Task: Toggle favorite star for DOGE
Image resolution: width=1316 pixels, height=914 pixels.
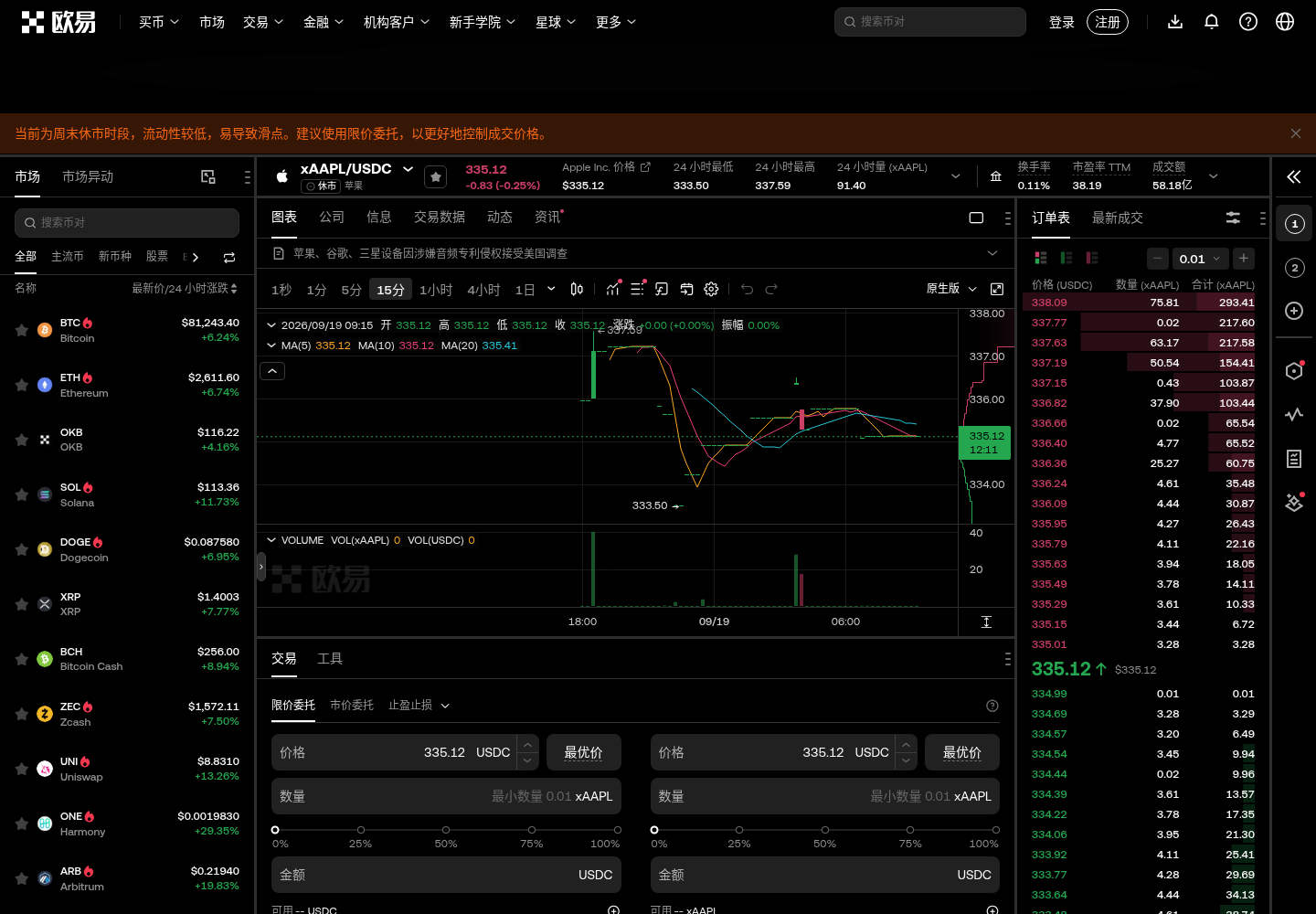Action: (22, 549)
